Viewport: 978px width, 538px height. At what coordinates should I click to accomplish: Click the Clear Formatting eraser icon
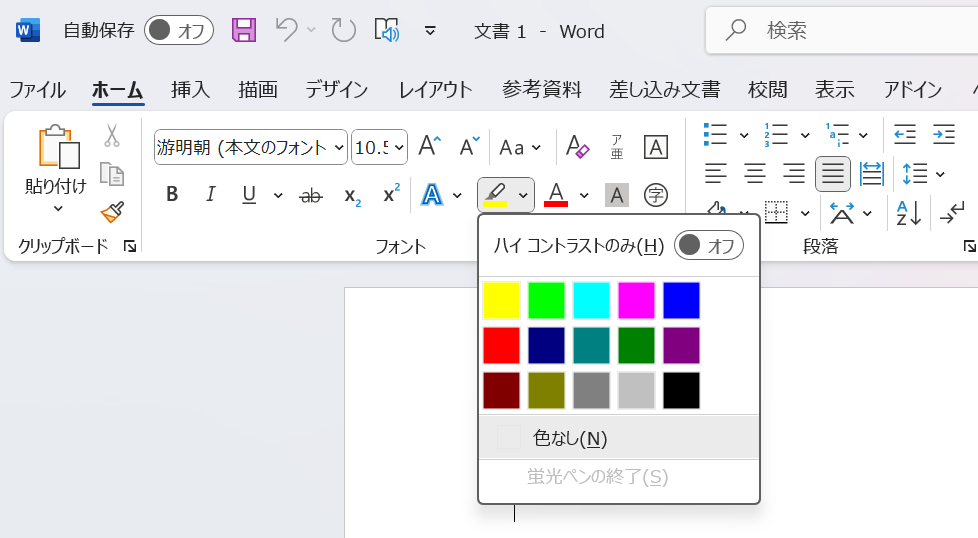577,147
